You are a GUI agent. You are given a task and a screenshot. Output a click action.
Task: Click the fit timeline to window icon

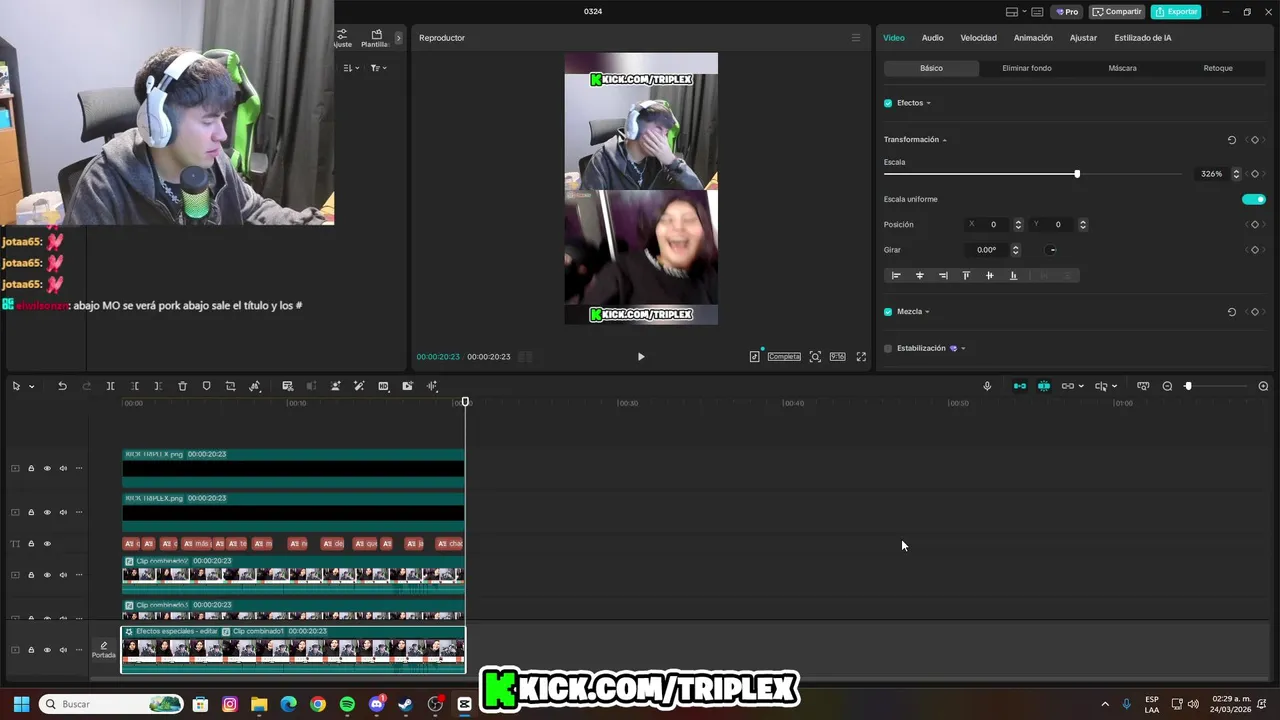click(x=1143, y=386)
